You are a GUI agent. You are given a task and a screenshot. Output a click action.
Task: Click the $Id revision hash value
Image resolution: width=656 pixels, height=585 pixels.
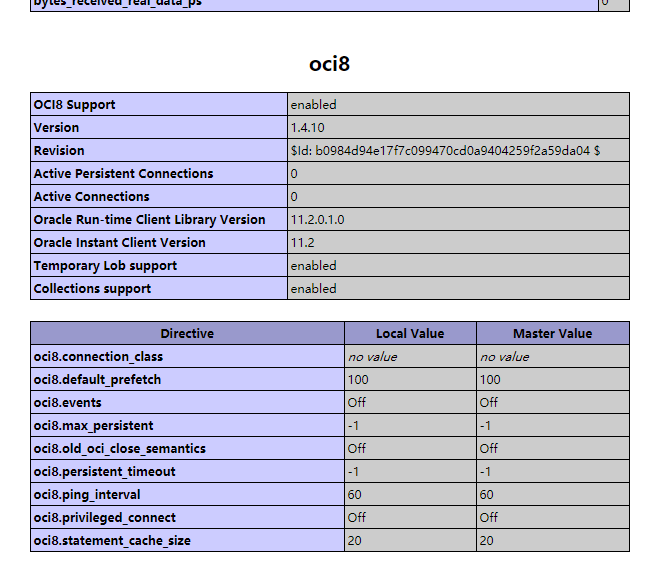446,151
